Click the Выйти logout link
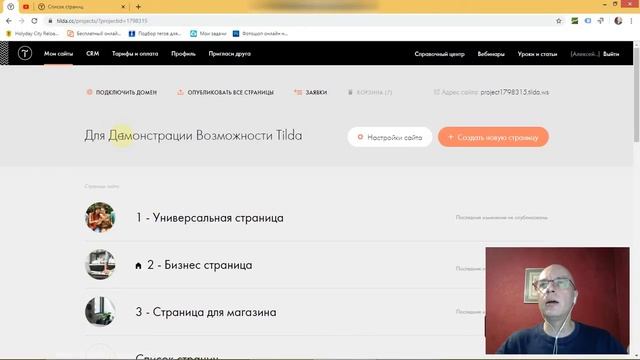Viewport: 640px width, 360px height. [x=611, y=54]
